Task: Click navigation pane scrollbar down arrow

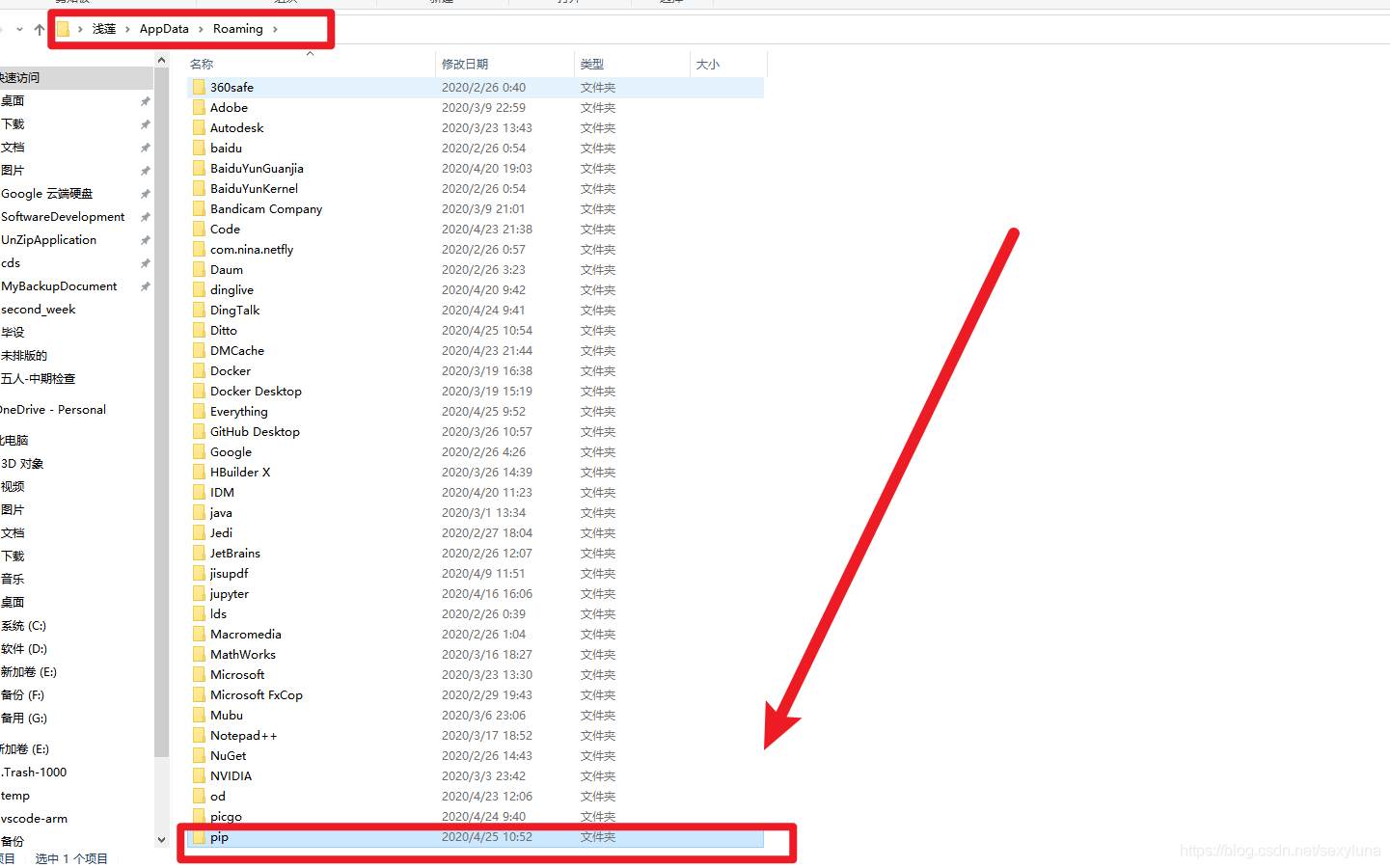Action: pos(161,840)
